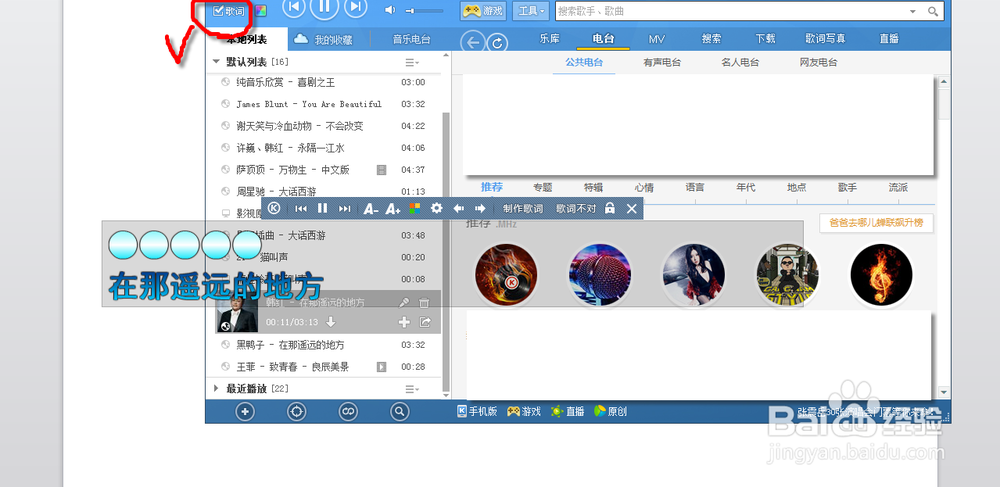Delete playing song with trash icon

coord(424,303)
